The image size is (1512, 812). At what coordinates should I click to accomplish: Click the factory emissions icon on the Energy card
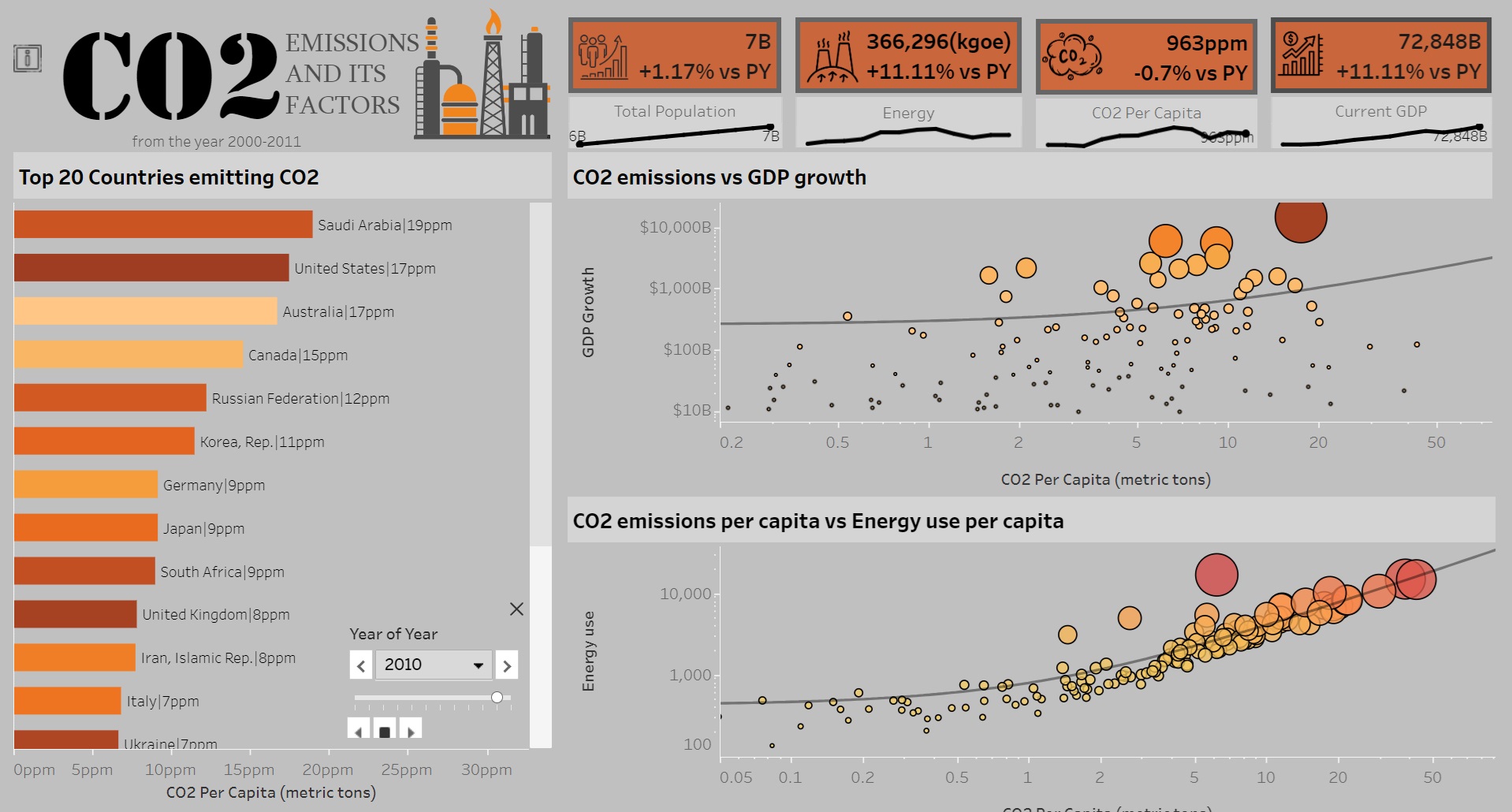pyautogui.click(x=834, y=54)
